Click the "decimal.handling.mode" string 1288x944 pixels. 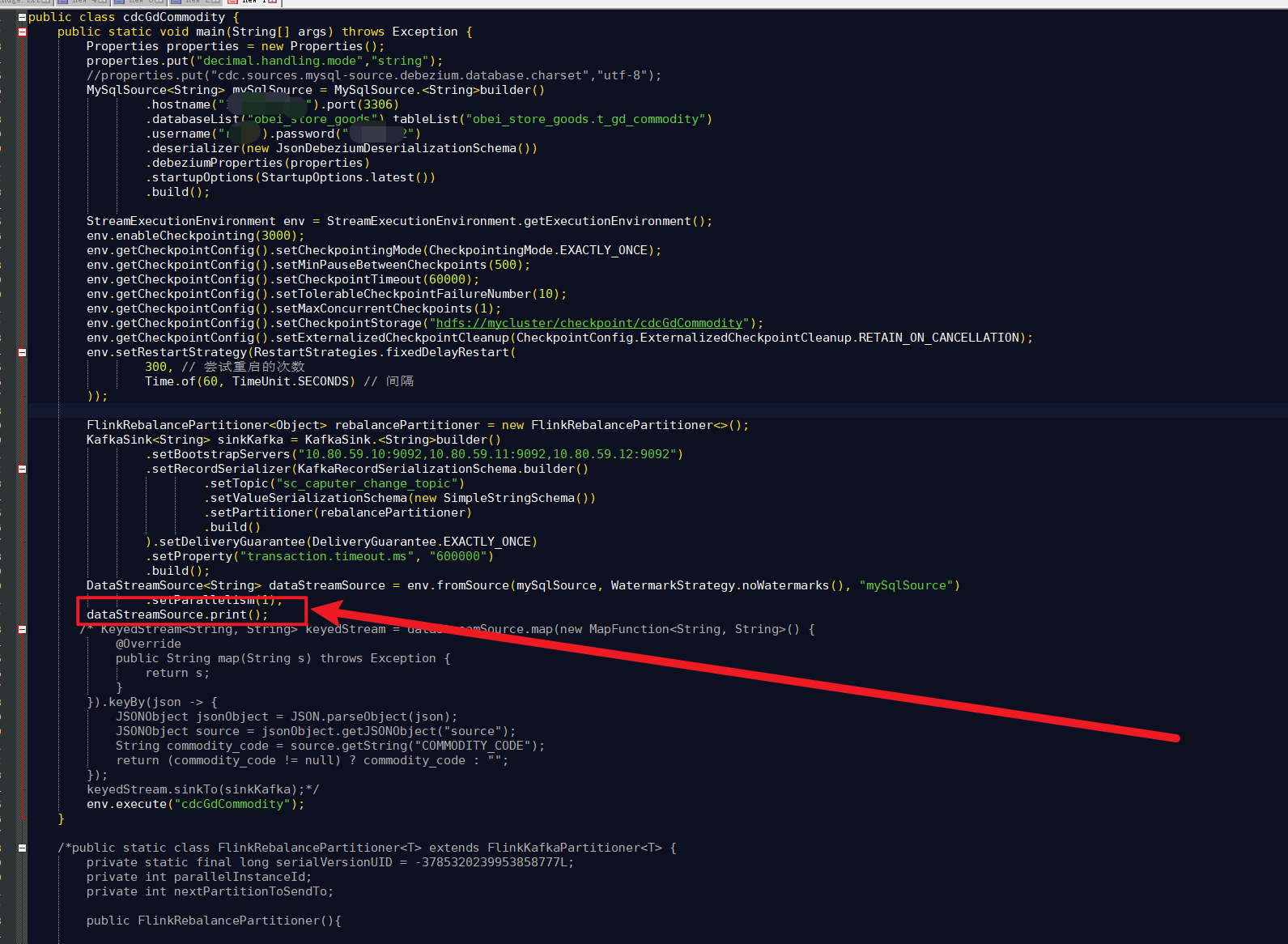[x=279, y=61]
